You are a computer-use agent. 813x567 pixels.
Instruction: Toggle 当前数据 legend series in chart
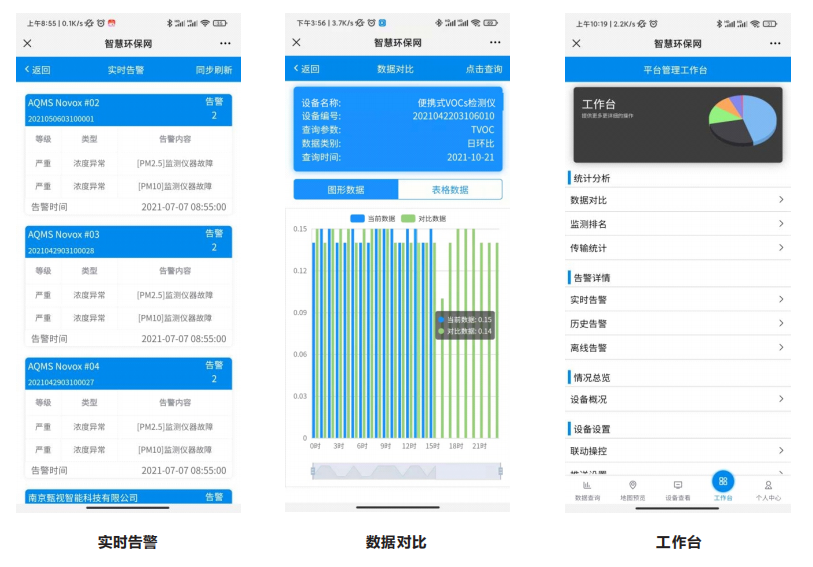click(373, 219)
